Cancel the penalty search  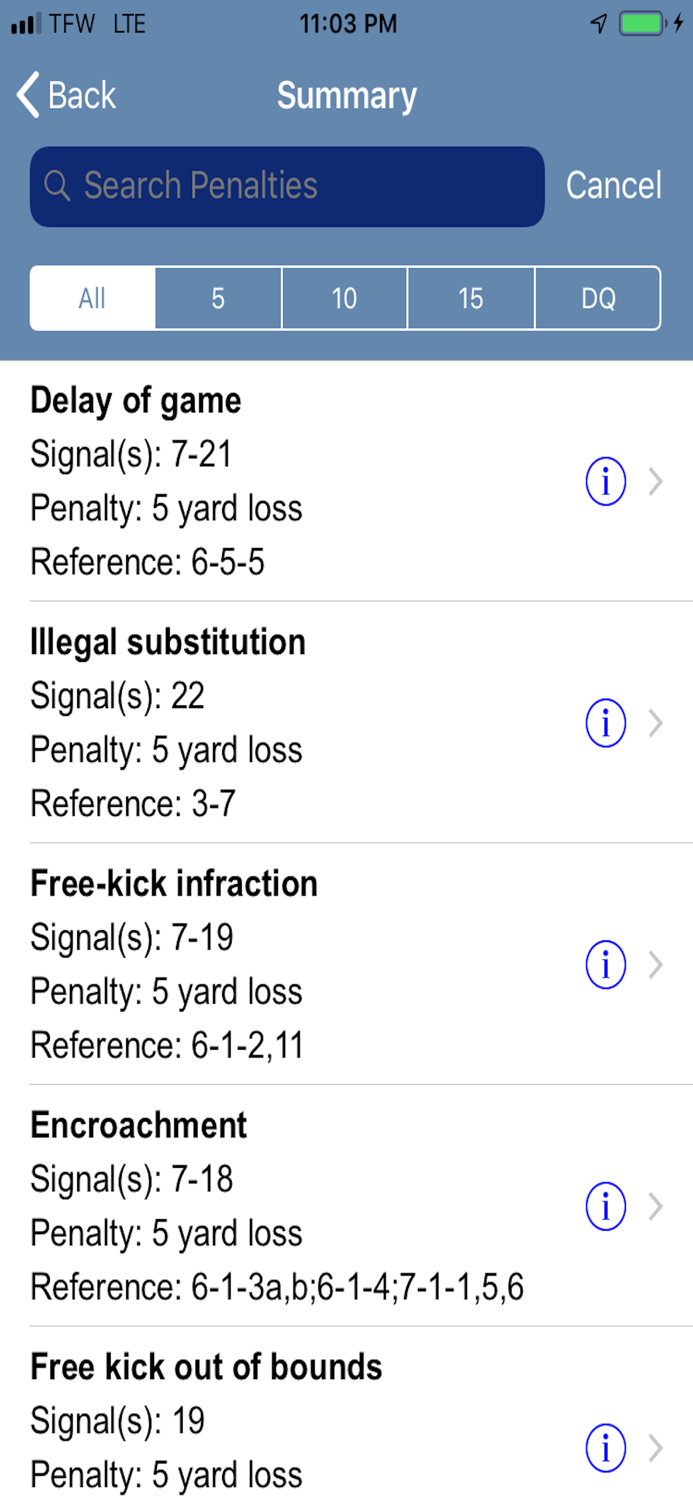pos(614,186)
